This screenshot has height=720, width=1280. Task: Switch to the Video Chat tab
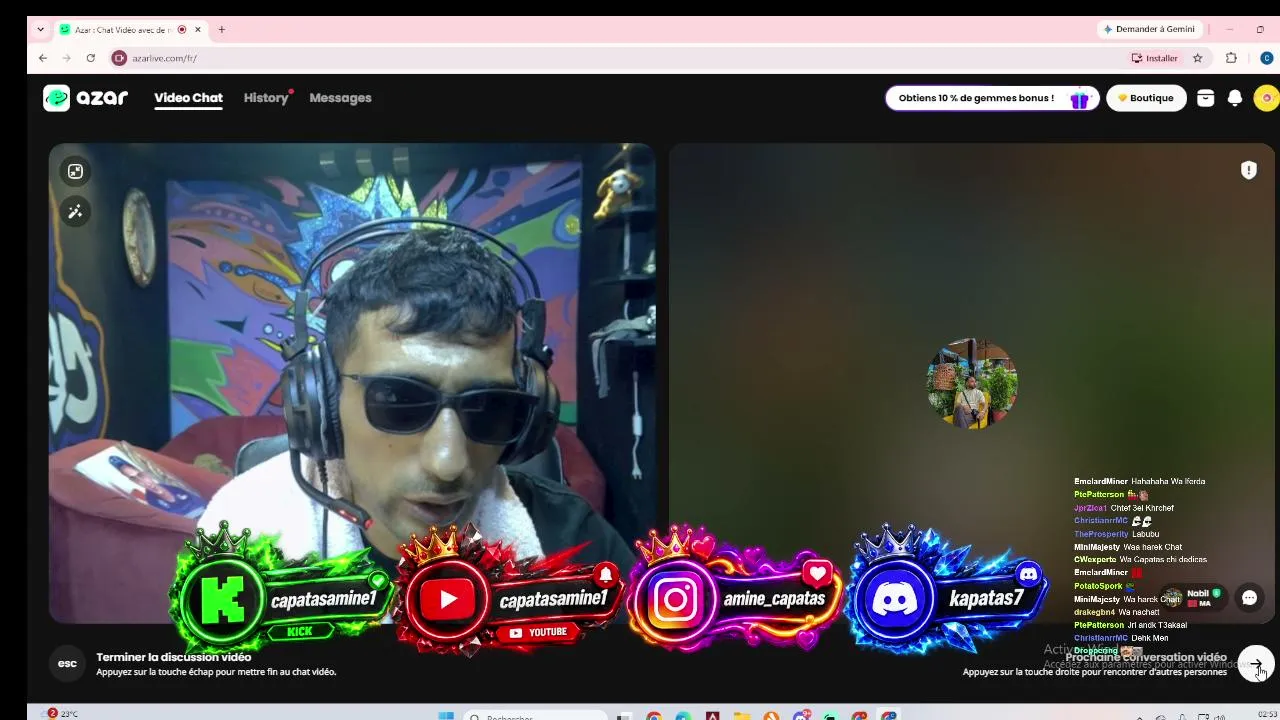[x=188, y=98]
